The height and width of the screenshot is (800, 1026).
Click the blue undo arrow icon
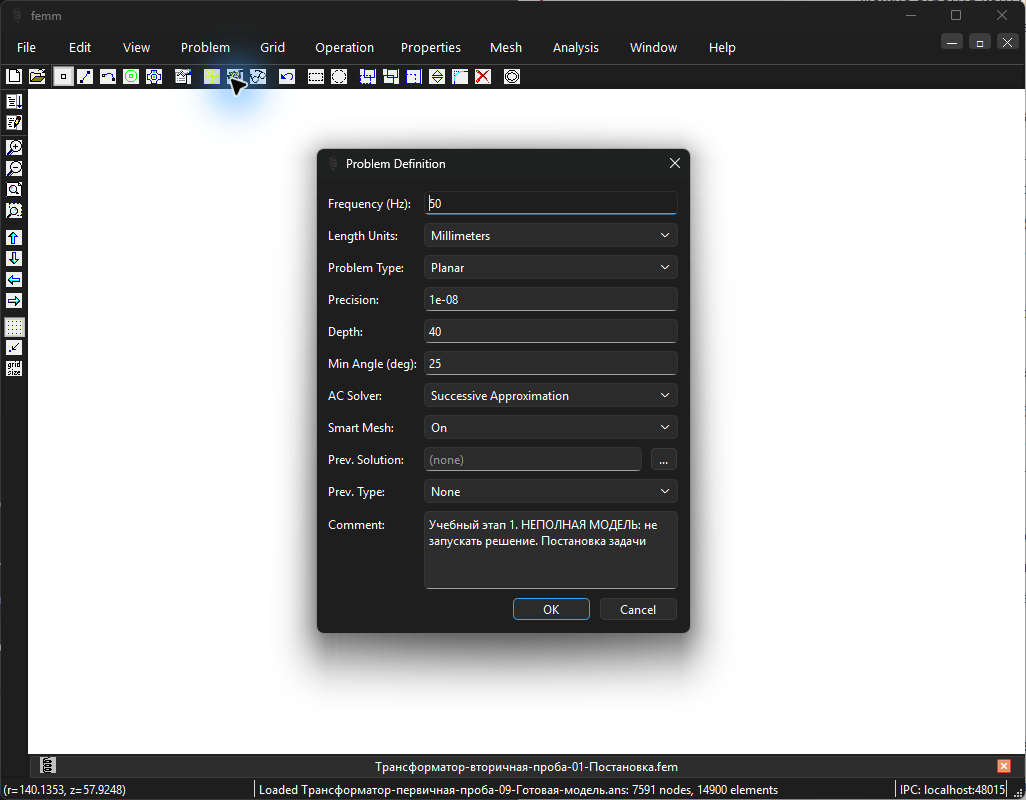pyautogui.click(x=287, y=77)
